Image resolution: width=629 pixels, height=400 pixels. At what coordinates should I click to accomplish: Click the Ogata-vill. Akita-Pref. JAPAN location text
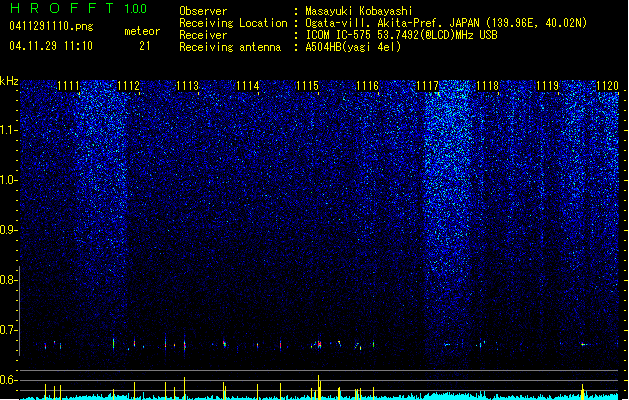(446, 23)
